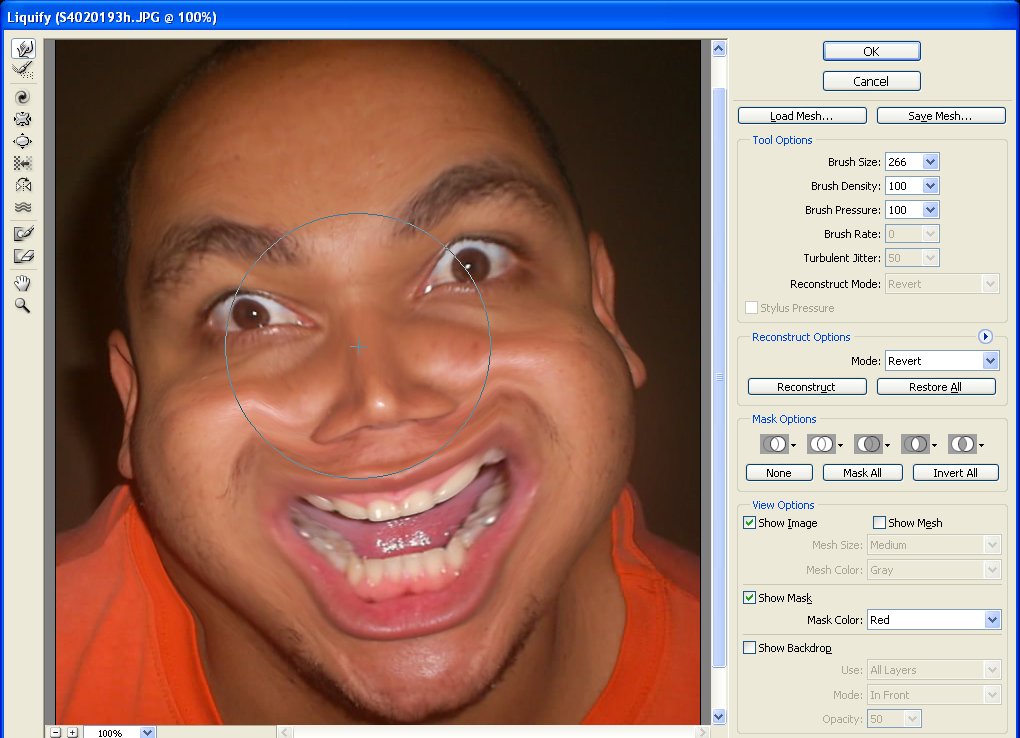Select the Bloat tool
This screenshot has width=1020, height=738.
[23, 141]
